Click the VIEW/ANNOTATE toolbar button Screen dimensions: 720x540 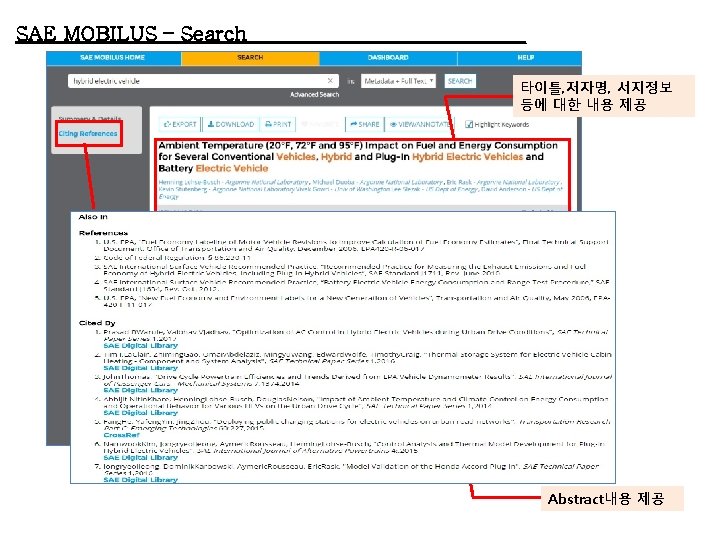tap(420, 124)
